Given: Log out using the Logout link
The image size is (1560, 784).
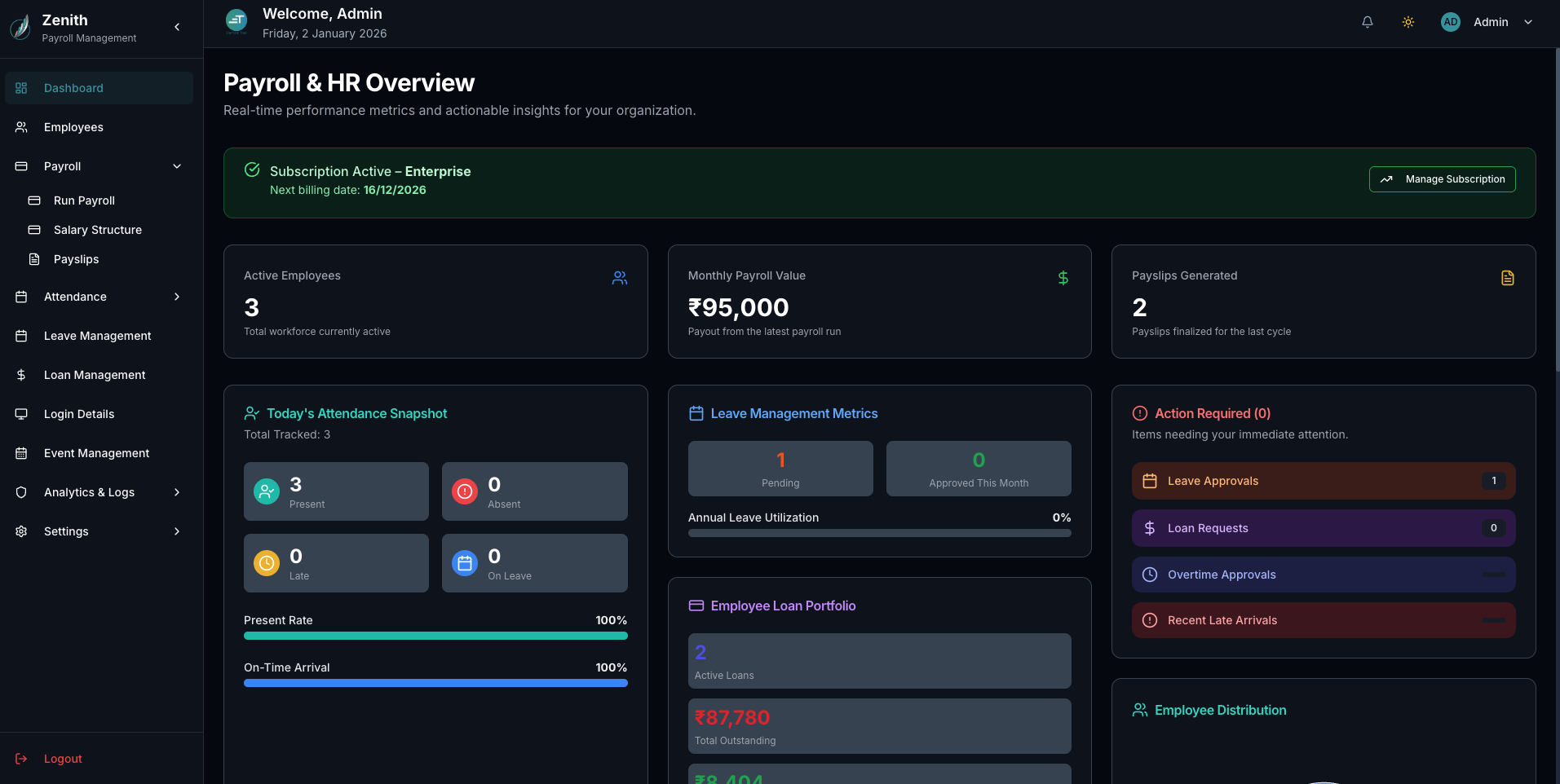Looking at the screenshot, I should coord(63,759).
